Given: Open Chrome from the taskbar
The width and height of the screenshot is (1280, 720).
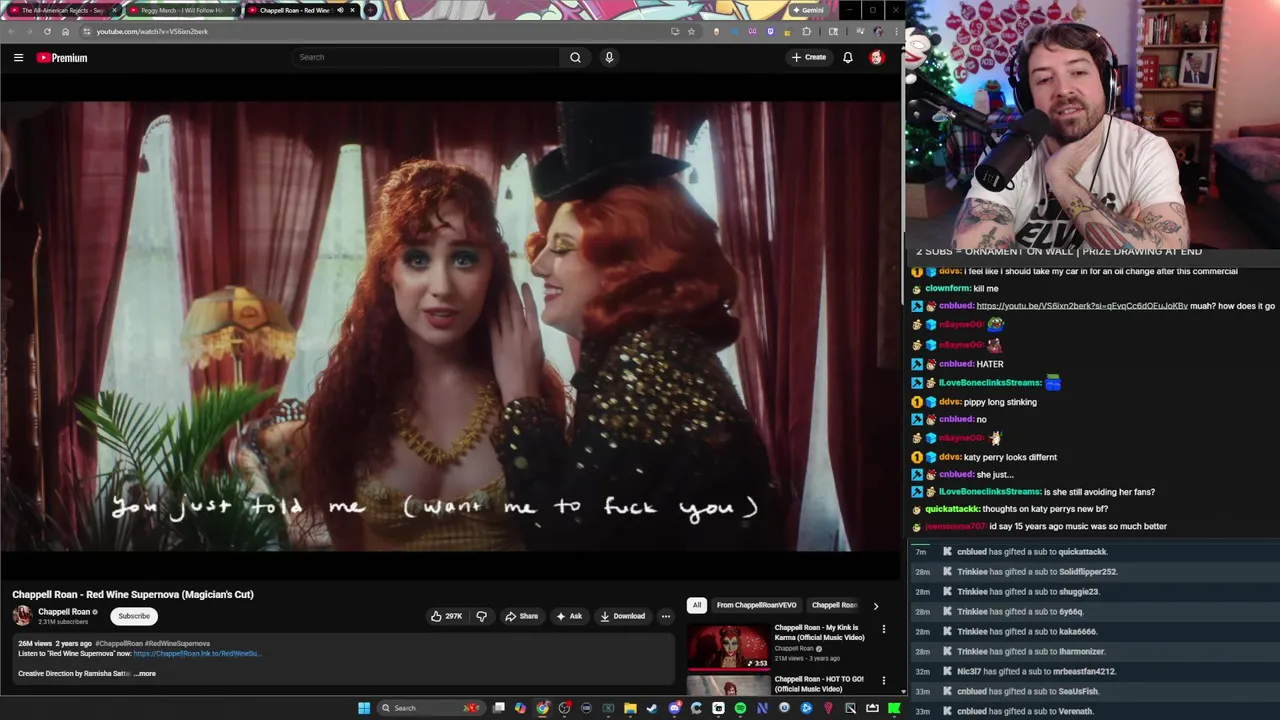Looking at the screenshot, I should click(x=542, y=708).
